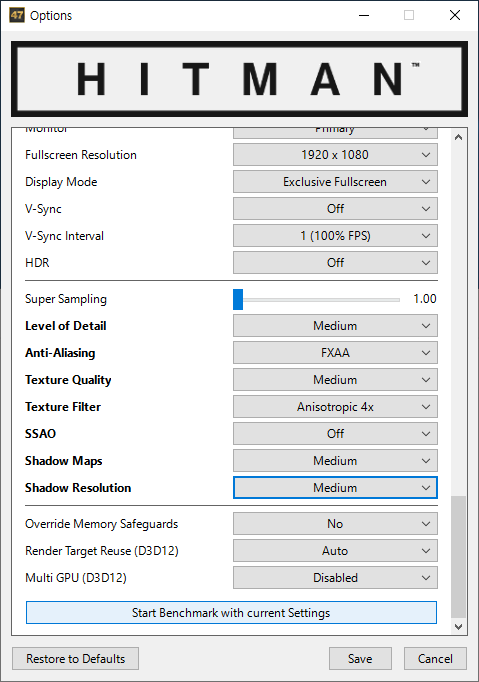The width and height of the screenshot is (479, 682).
Task: Click the HITMAN logo banner
Action: pos(239,79)
